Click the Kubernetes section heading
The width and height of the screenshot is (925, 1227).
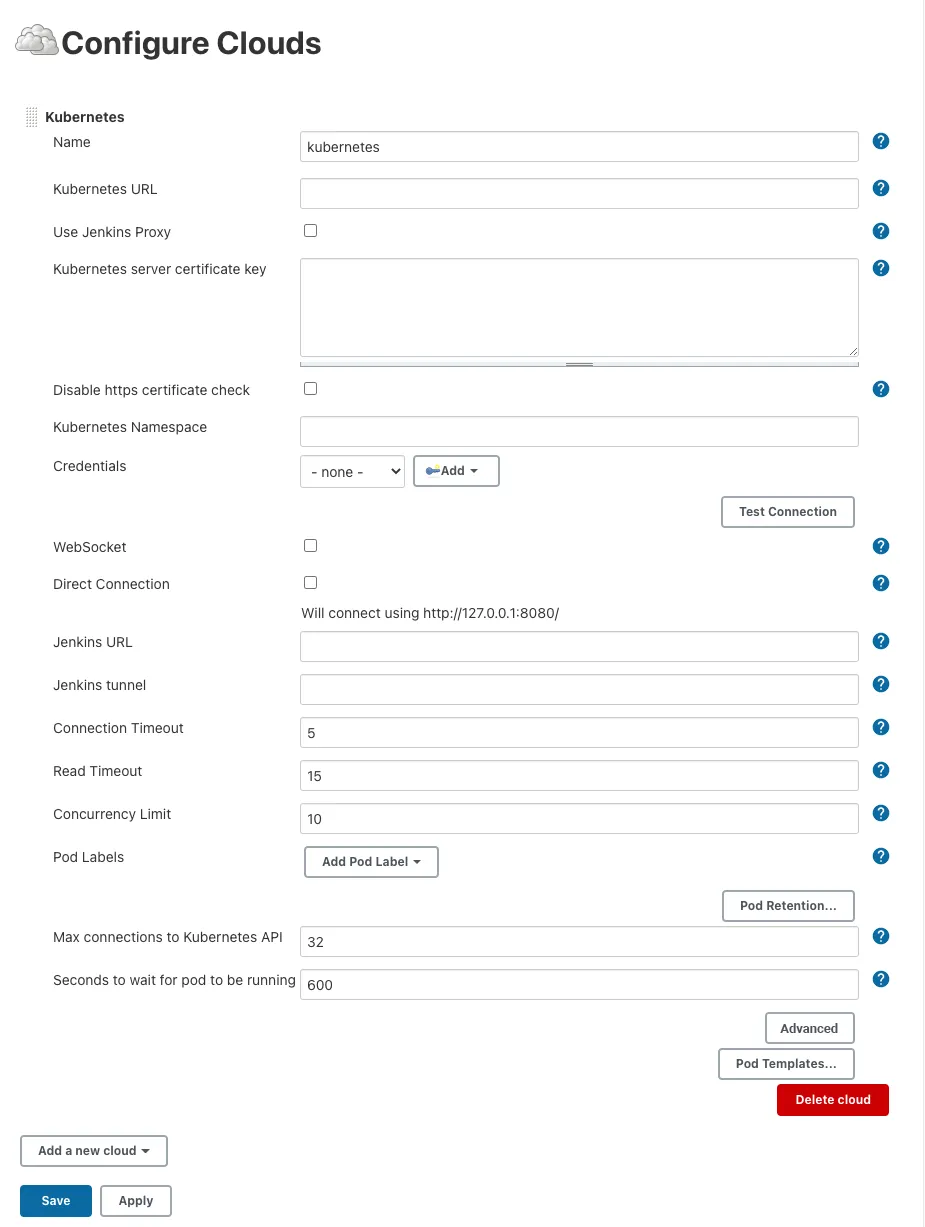(x=85, y=117)
